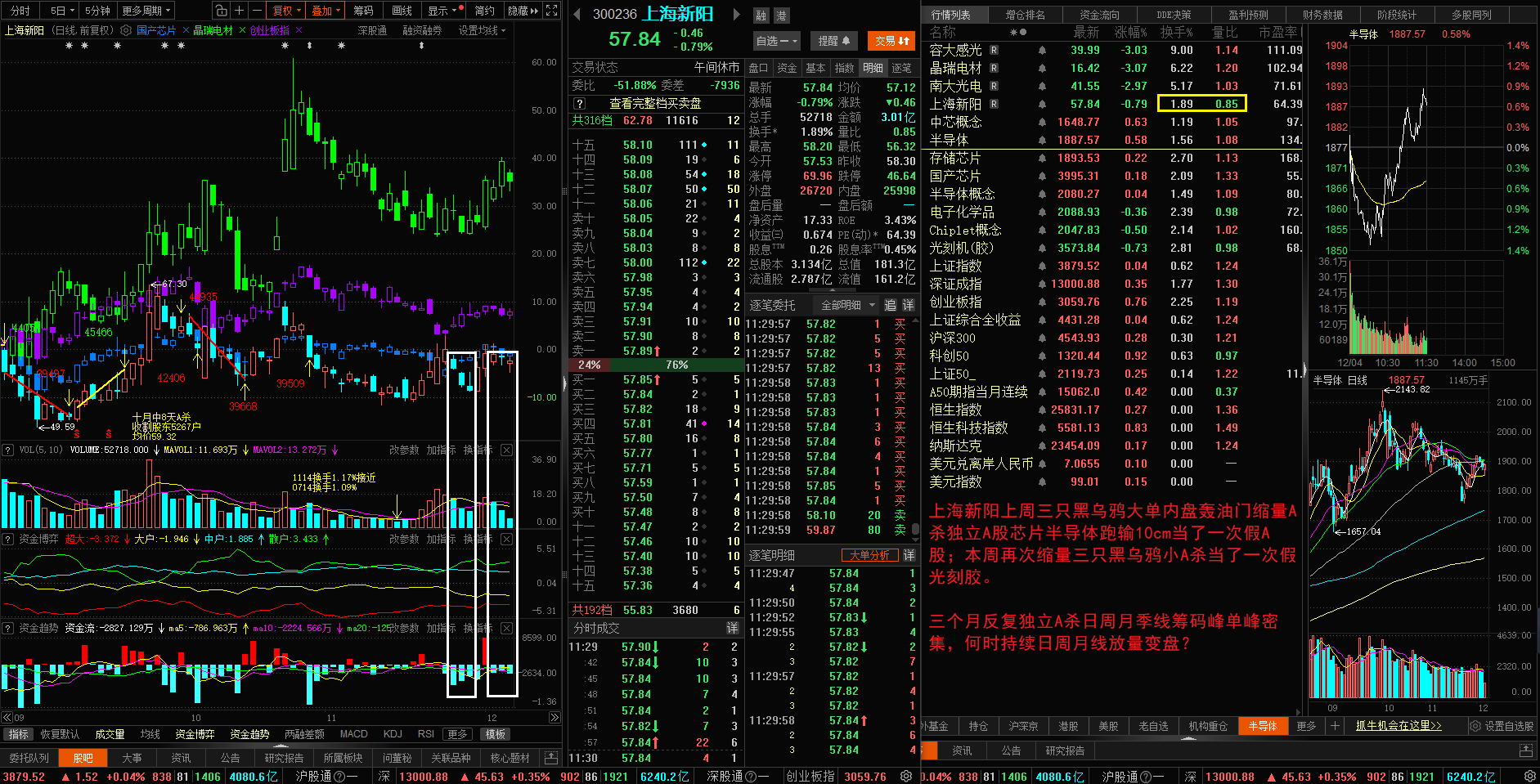The image size is (1540, 784).
Task: Click 查看完整档买卖盘
Action: pos(655,104)
